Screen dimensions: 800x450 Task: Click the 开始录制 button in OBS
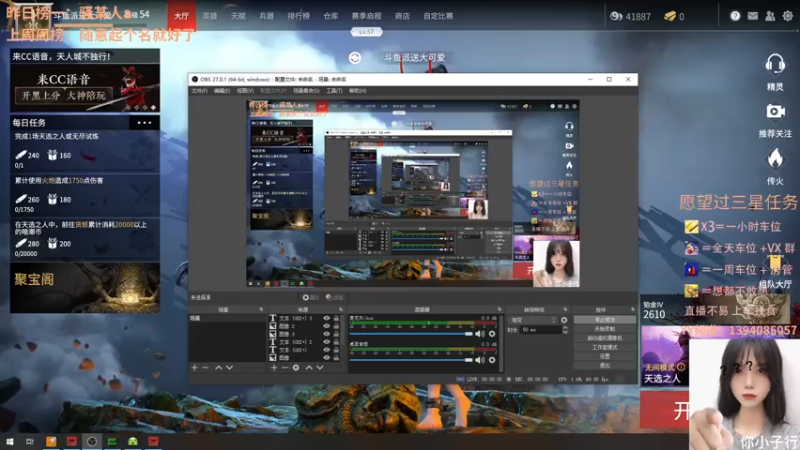point(605,329)
